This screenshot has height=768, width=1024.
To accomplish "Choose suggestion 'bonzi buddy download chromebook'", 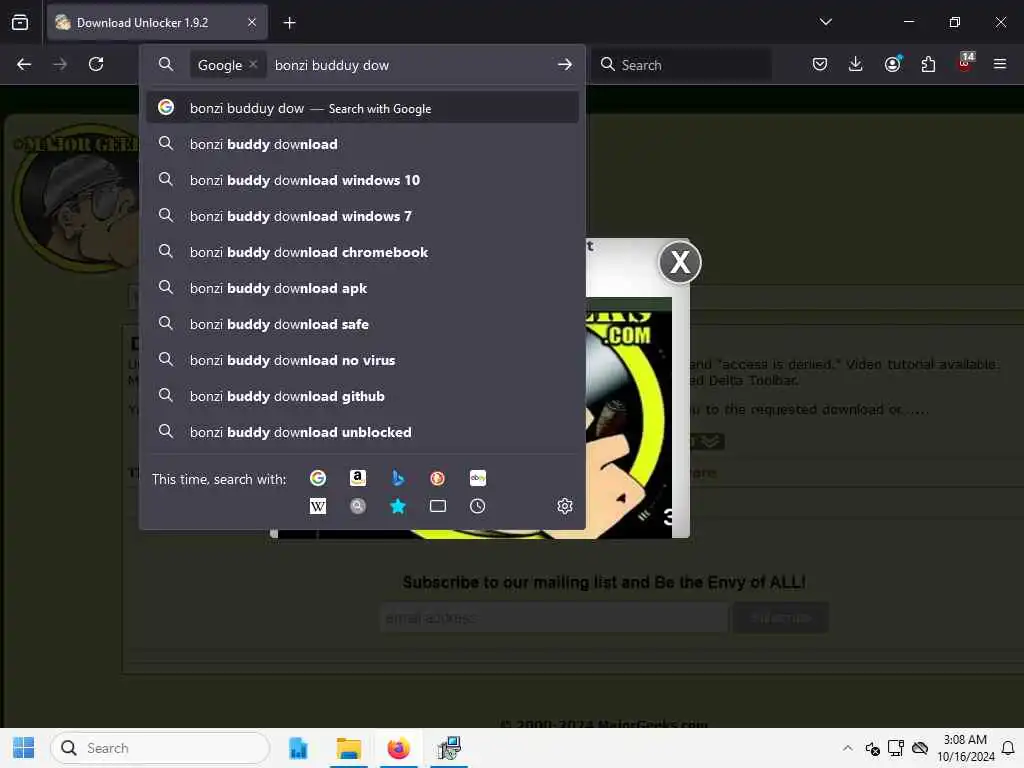I will point(362,251).
